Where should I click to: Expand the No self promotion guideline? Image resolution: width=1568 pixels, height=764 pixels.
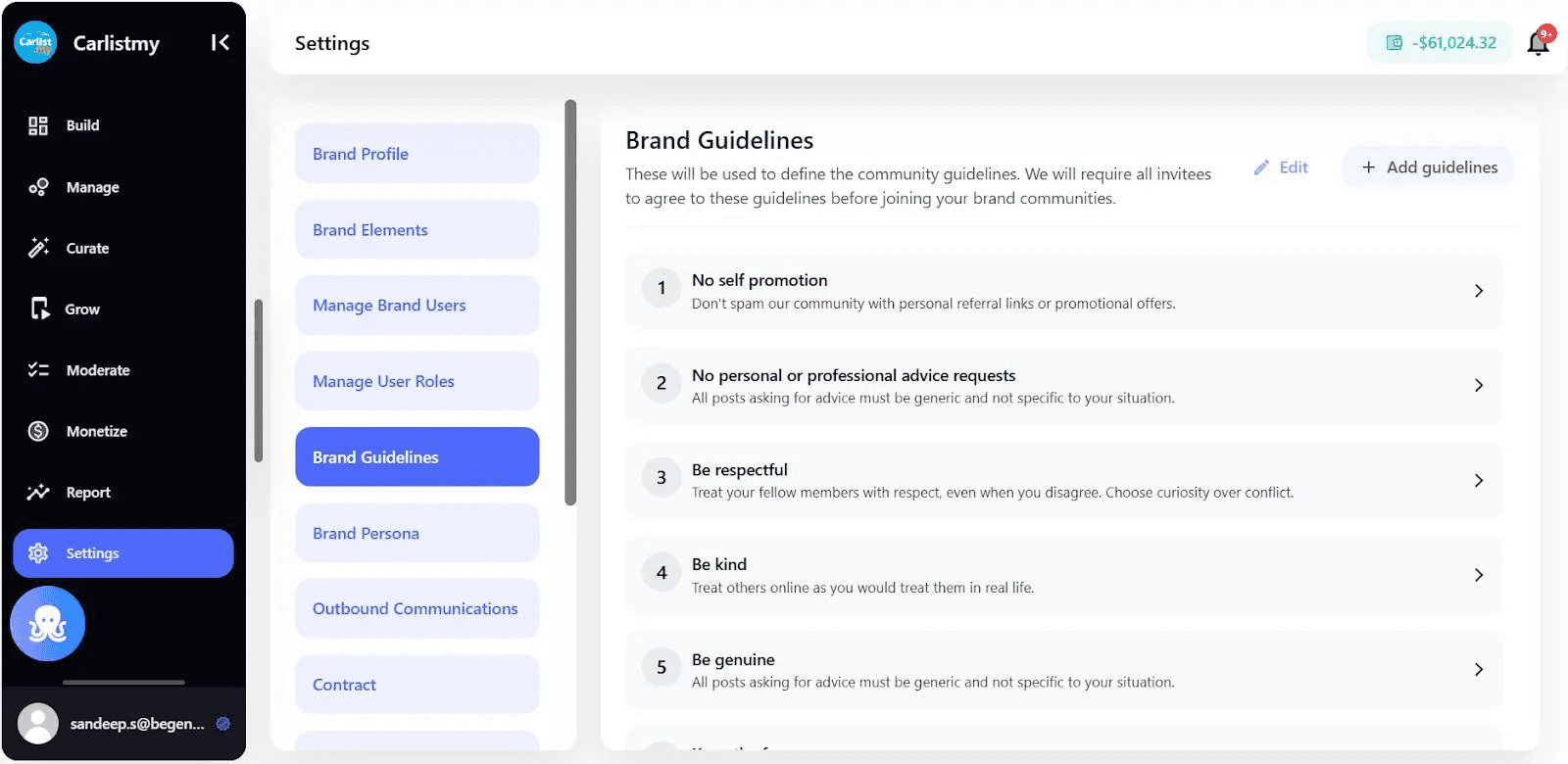[1064, 291]
